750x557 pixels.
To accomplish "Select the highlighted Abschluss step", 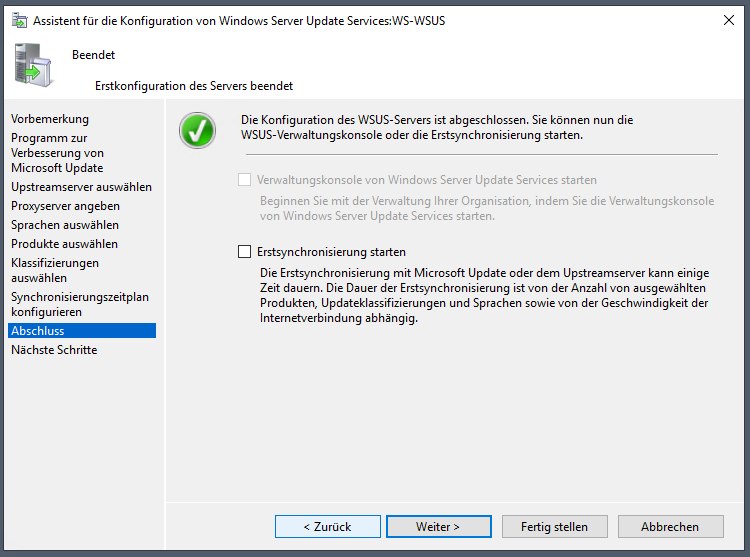I will pyautogui.click(x=82, y=330).
